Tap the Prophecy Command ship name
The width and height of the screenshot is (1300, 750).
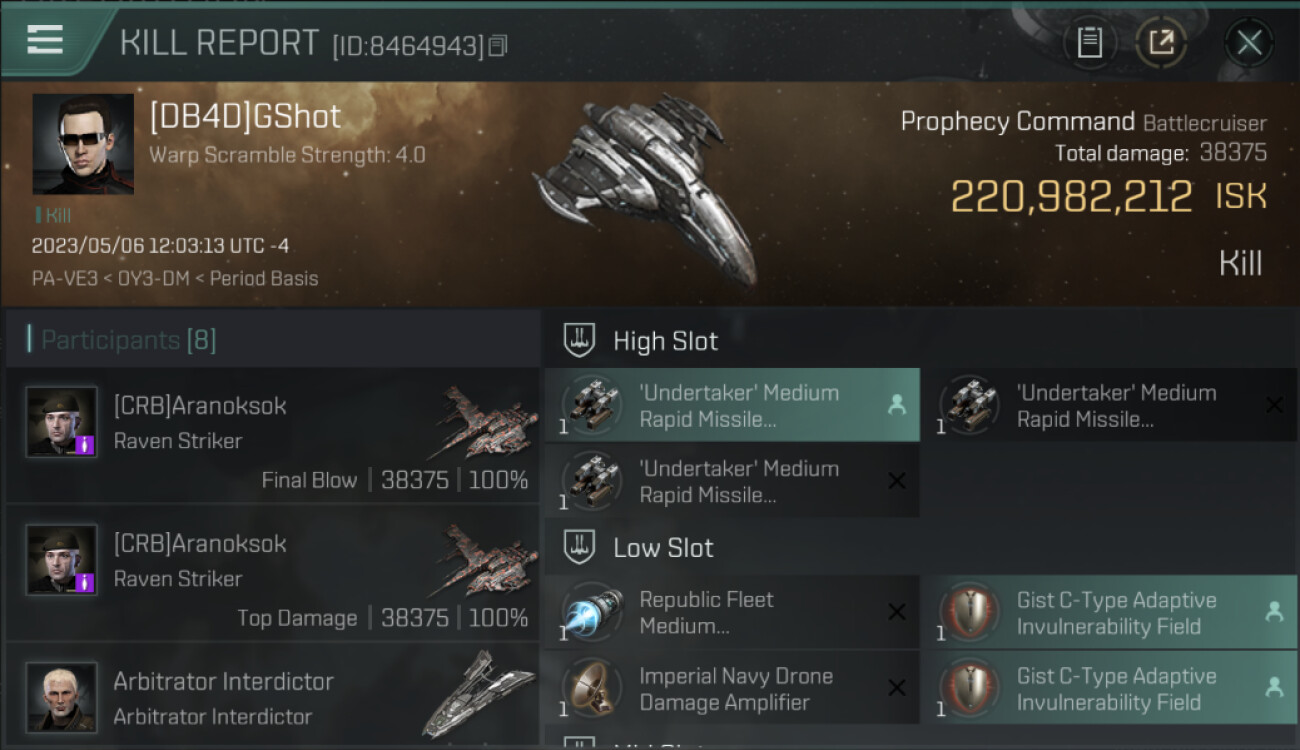(1017, 122)
